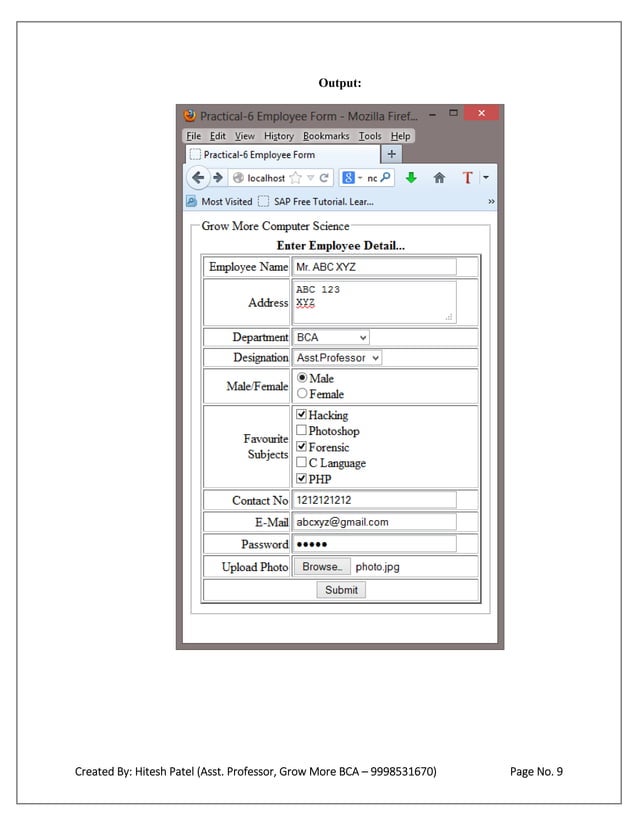The image size is (638, 826).
Task: Click the Grow More Computer Science legend
Action: coord(276,226)
